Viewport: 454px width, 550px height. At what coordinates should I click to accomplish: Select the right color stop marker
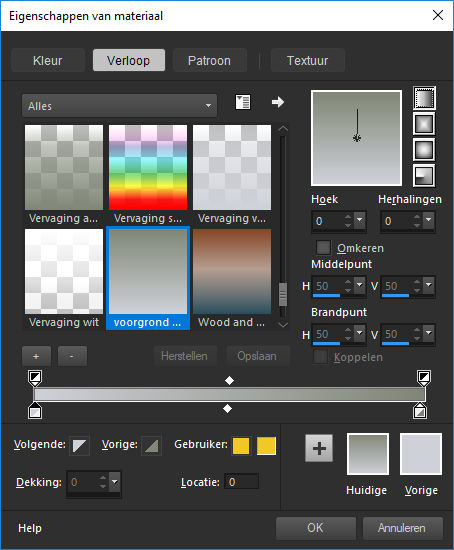coord(420,411)
